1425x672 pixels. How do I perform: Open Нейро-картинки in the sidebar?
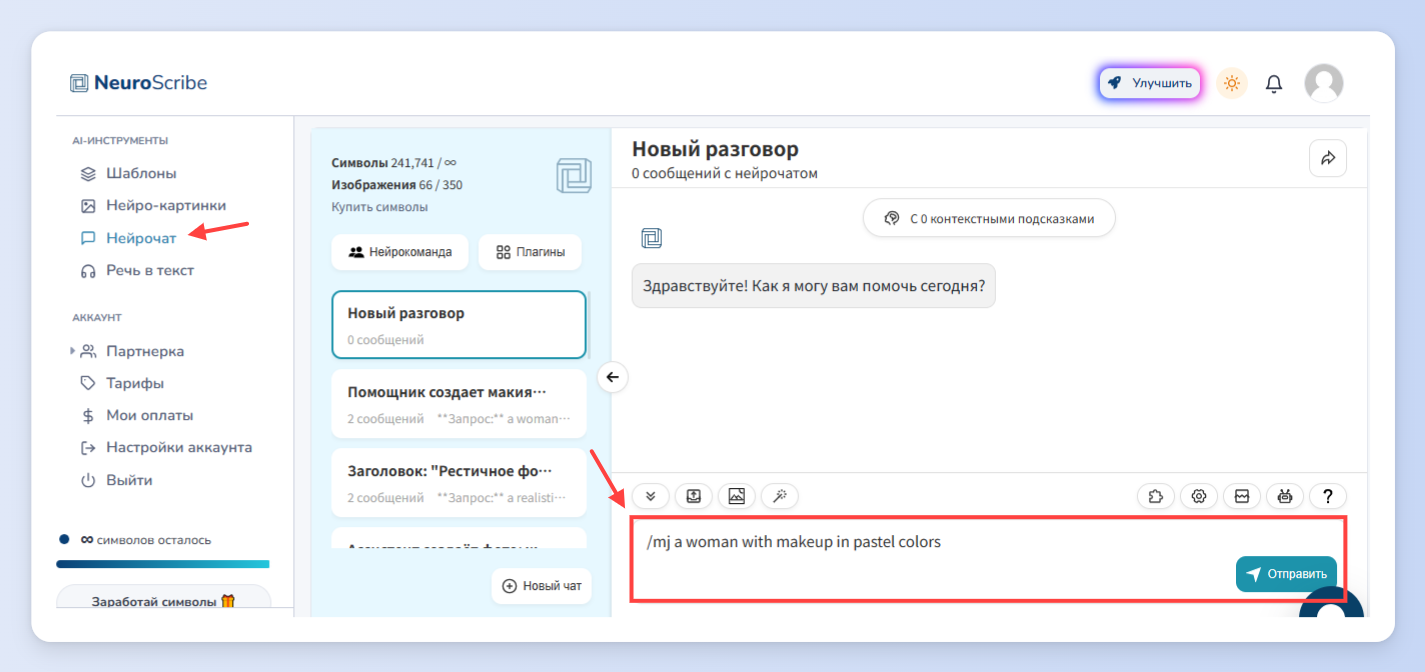(x=166, y=205)
